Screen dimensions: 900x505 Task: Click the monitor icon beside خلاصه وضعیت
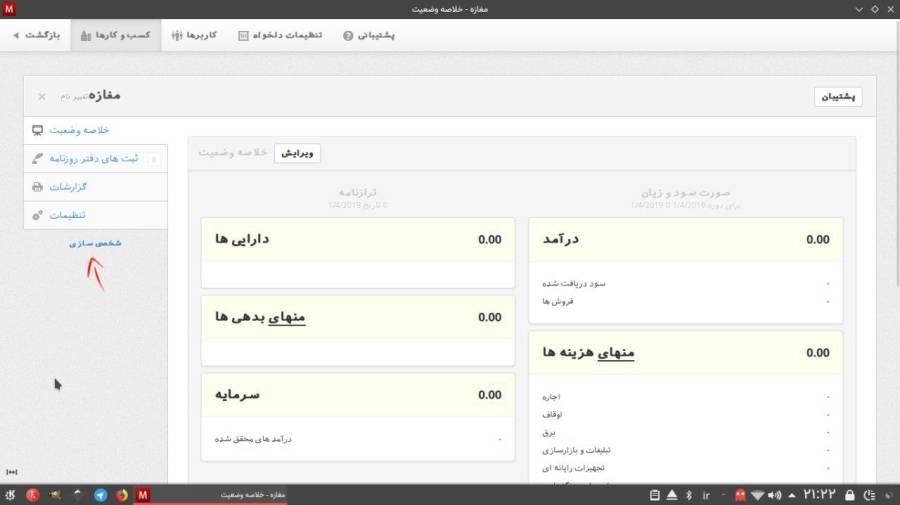38,130
